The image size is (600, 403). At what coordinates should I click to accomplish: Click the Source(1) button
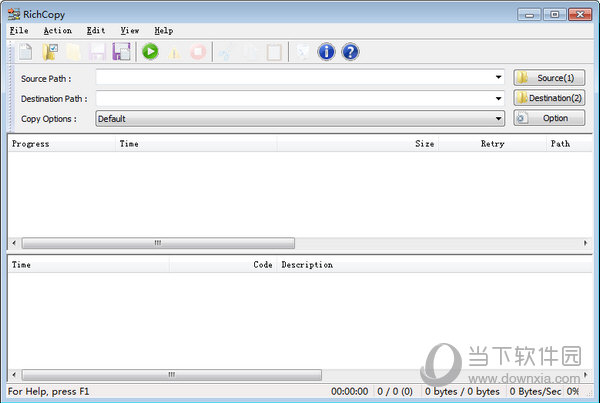pyautogui.click(x=549, y=78)
